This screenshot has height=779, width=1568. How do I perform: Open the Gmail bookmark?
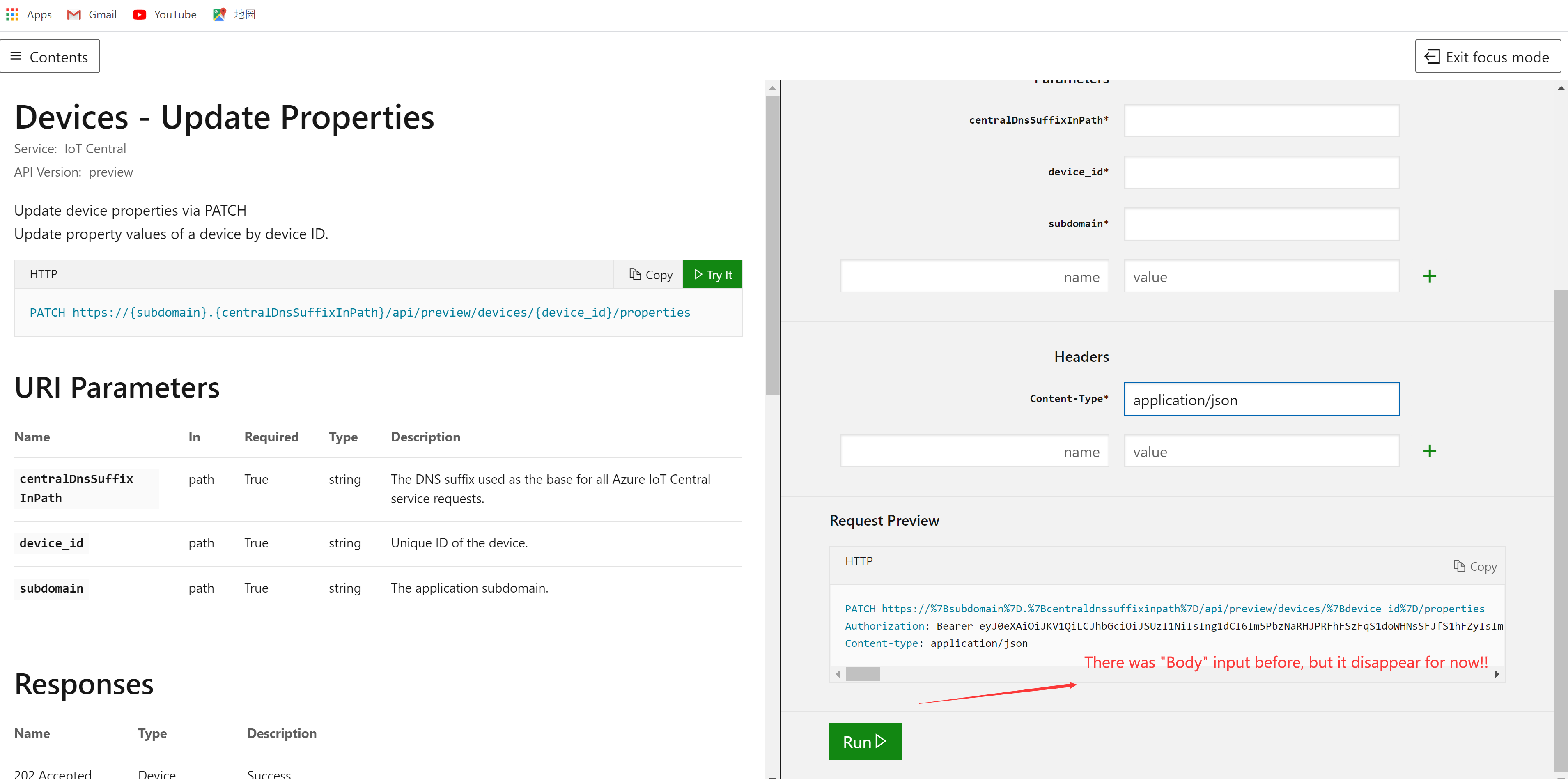point(92,15)
